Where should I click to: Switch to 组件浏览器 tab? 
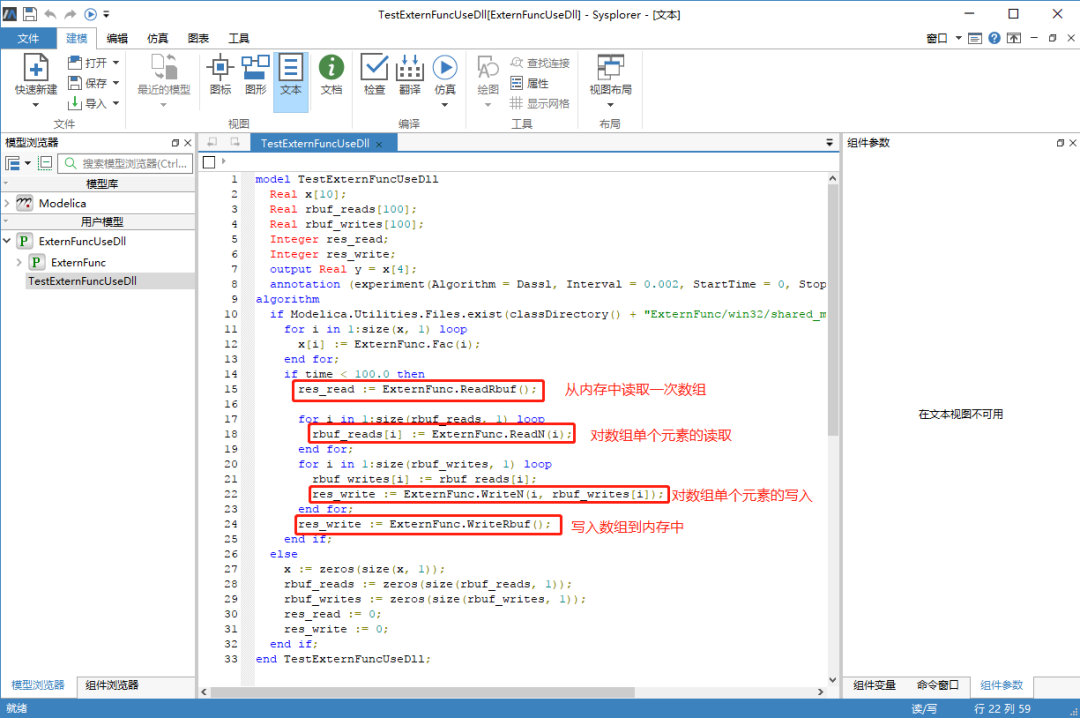click(112, 685)
